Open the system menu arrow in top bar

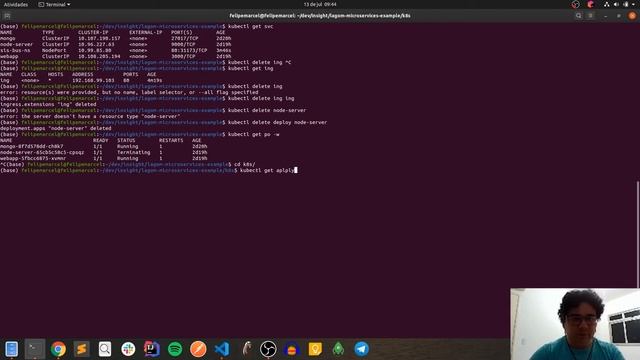coord(634,4)
